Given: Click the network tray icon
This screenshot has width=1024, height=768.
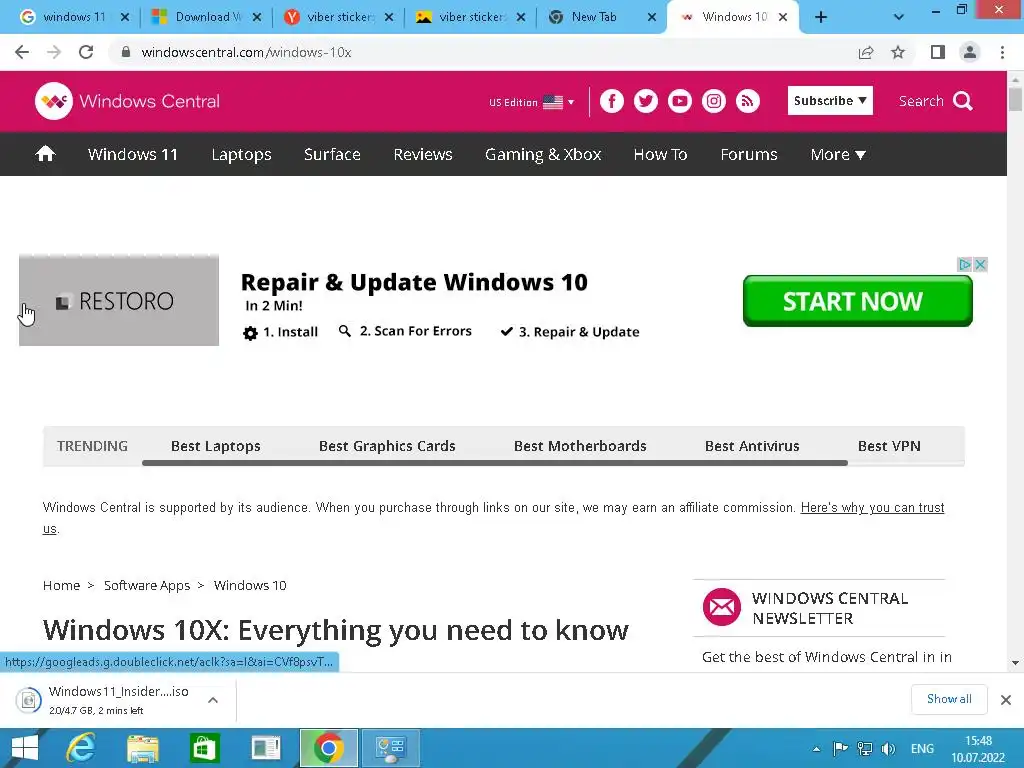Looking at the screenshot, I should click(865, 749).
